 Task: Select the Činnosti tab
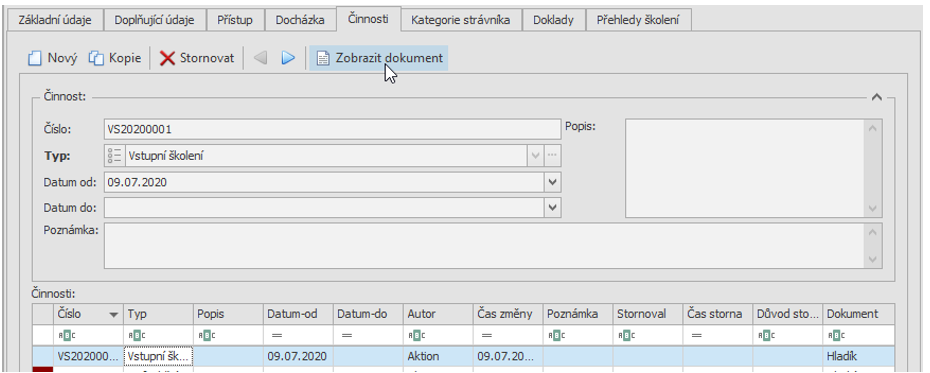[x=368, y=18]
